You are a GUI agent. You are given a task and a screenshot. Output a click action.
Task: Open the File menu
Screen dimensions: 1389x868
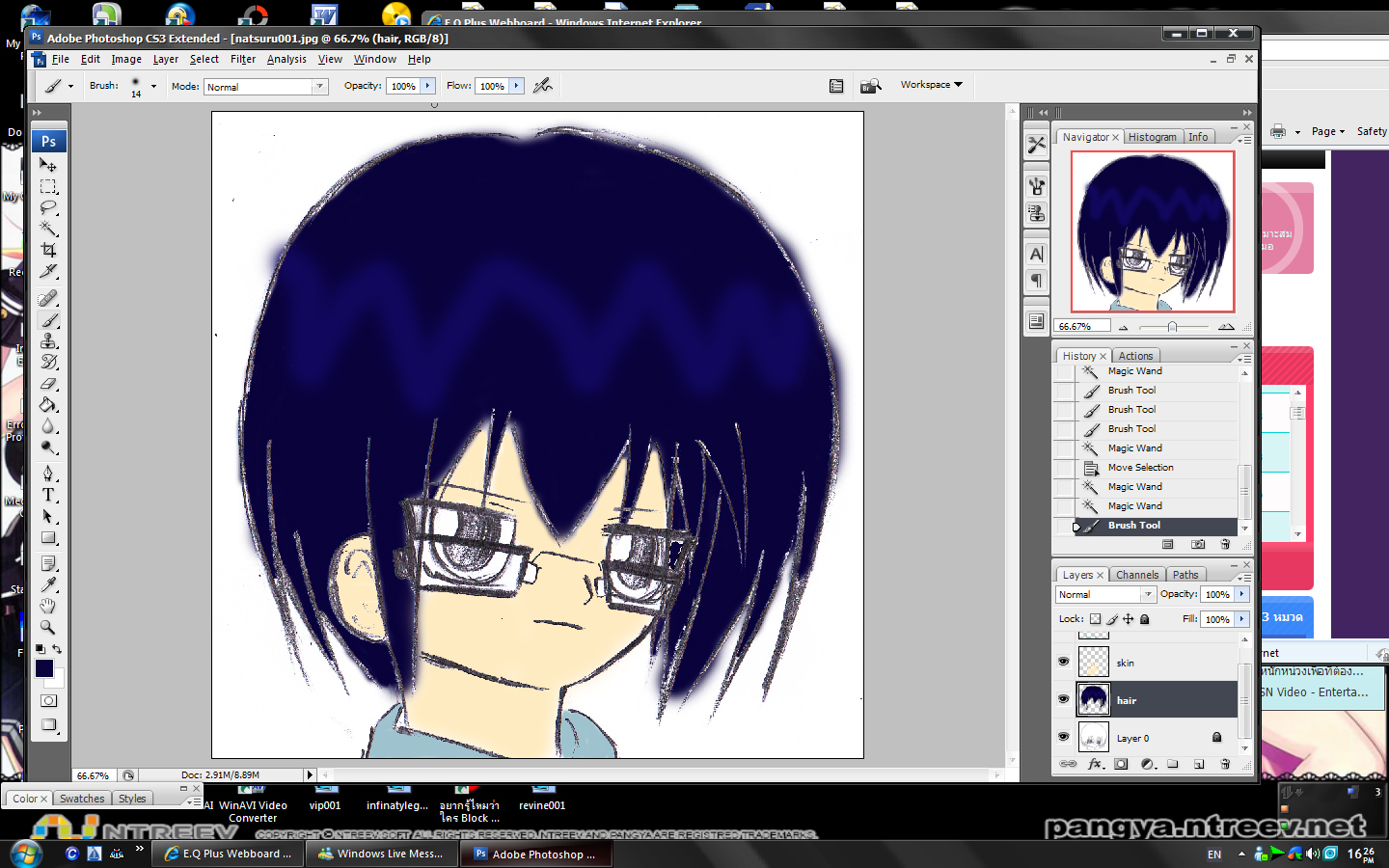(x=61, y=59)
